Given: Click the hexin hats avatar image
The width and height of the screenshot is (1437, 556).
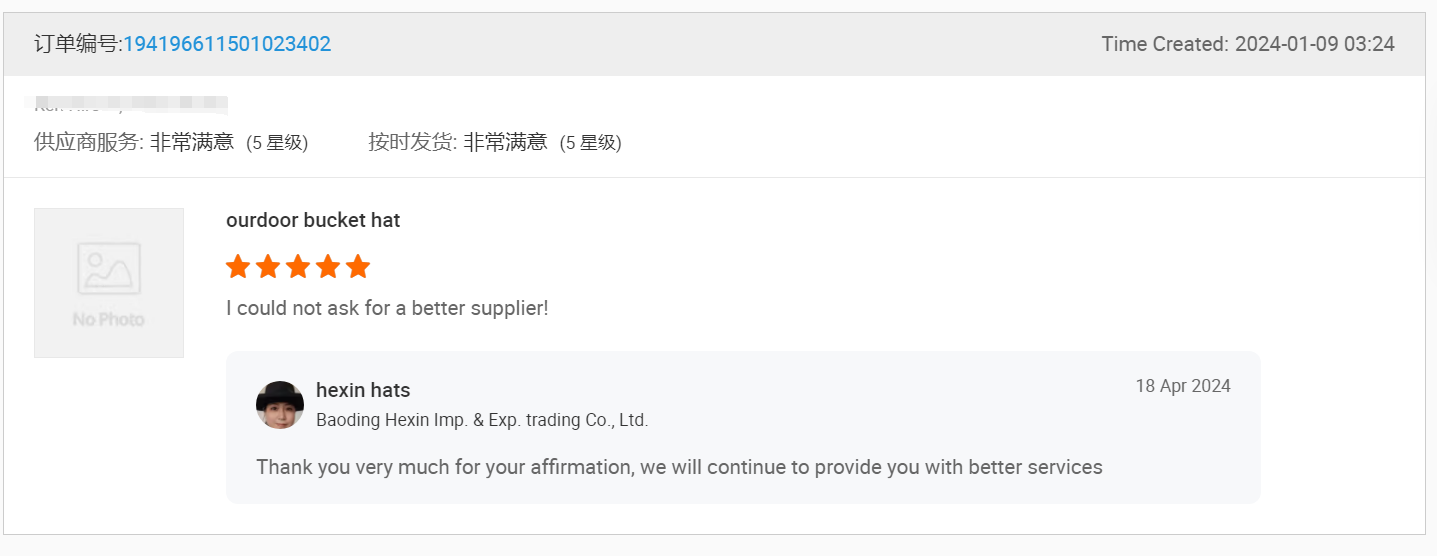Looking at the screenshot, I should coord(280,405).
